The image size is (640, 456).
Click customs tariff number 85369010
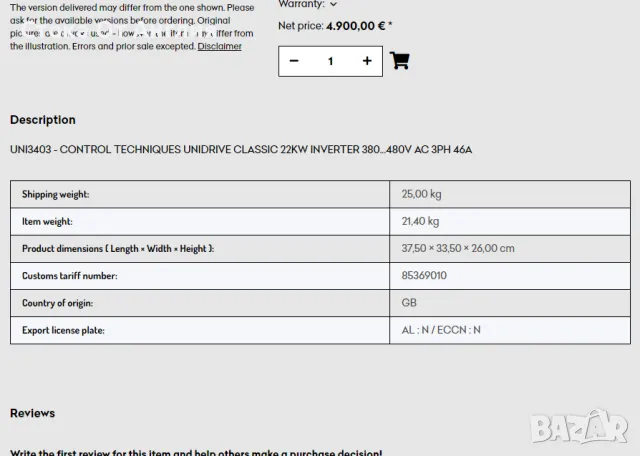click(424, 275)
